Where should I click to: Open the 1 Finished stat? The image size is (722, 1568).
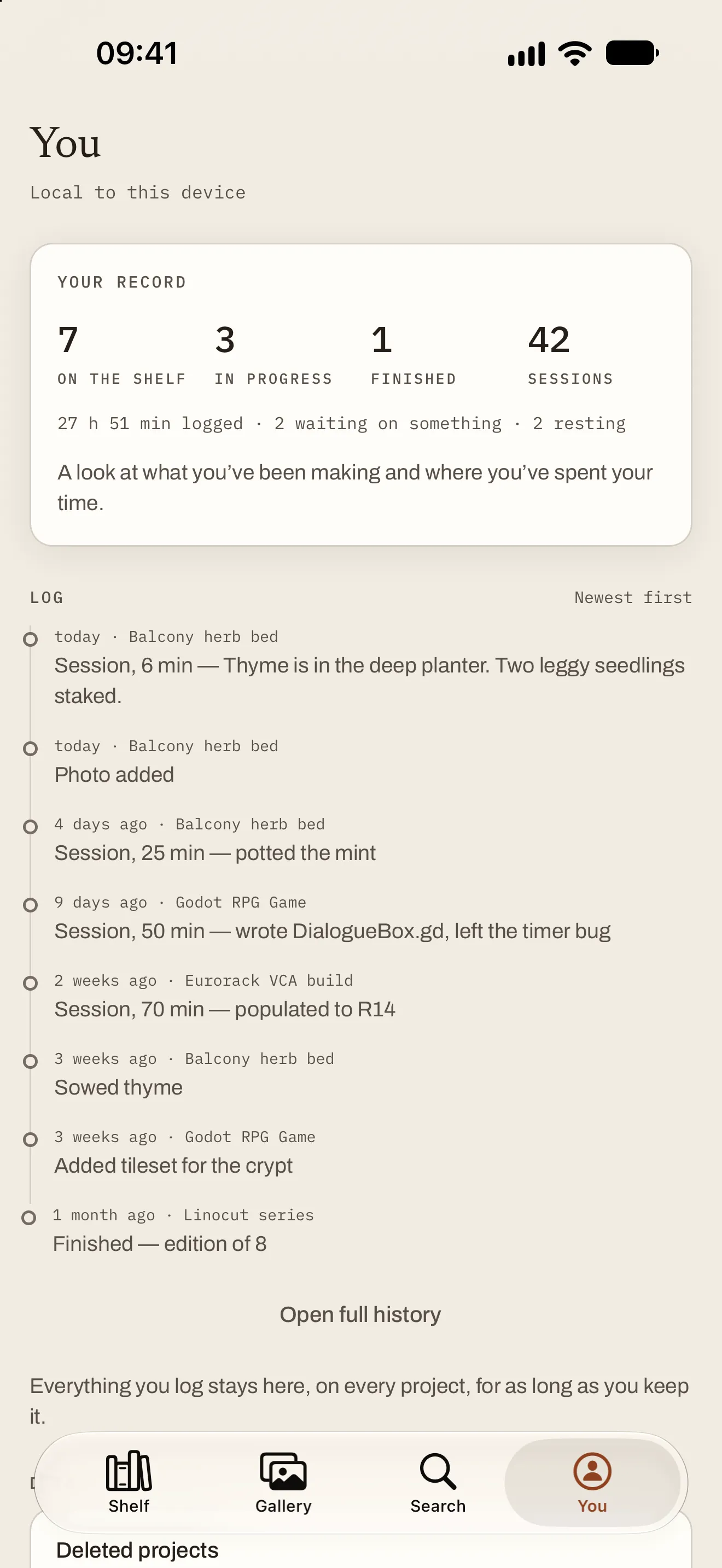[414, 354]
